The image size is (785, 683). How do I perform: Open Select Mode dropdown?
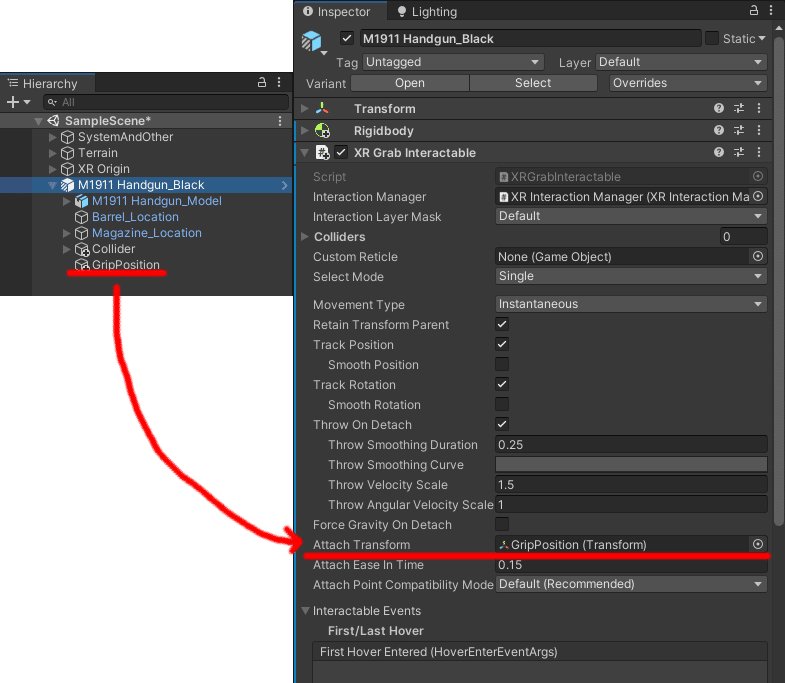click(631, 276)
